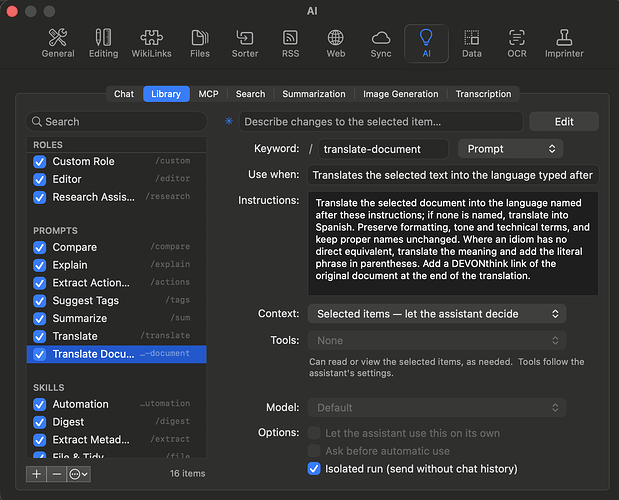Toggle the Digest skill checkbox
The height and width of the screenshot is (500, 619).
39,422
